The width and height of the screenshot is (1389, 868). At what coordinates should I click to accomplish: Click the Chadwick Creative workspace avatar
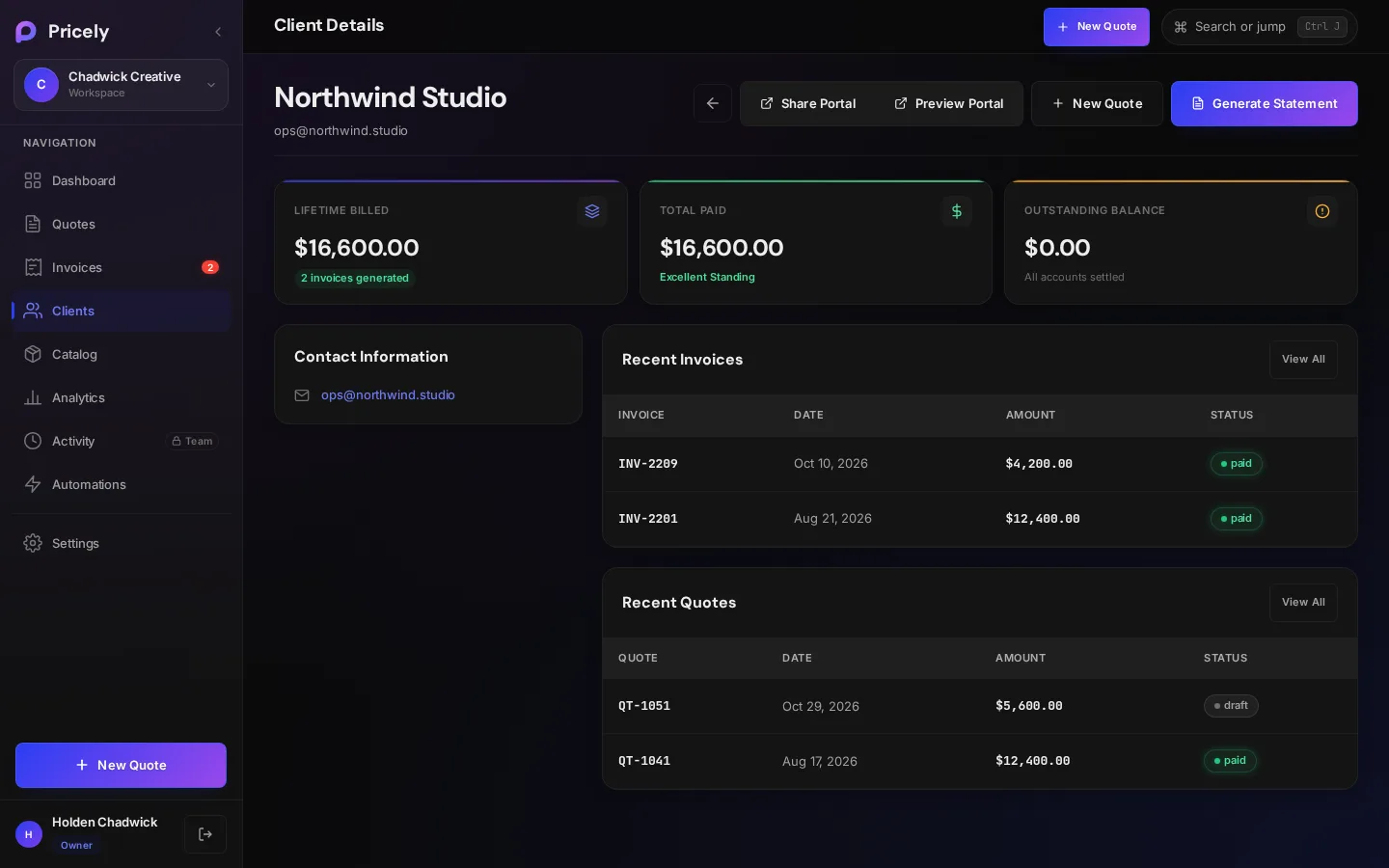41,85
